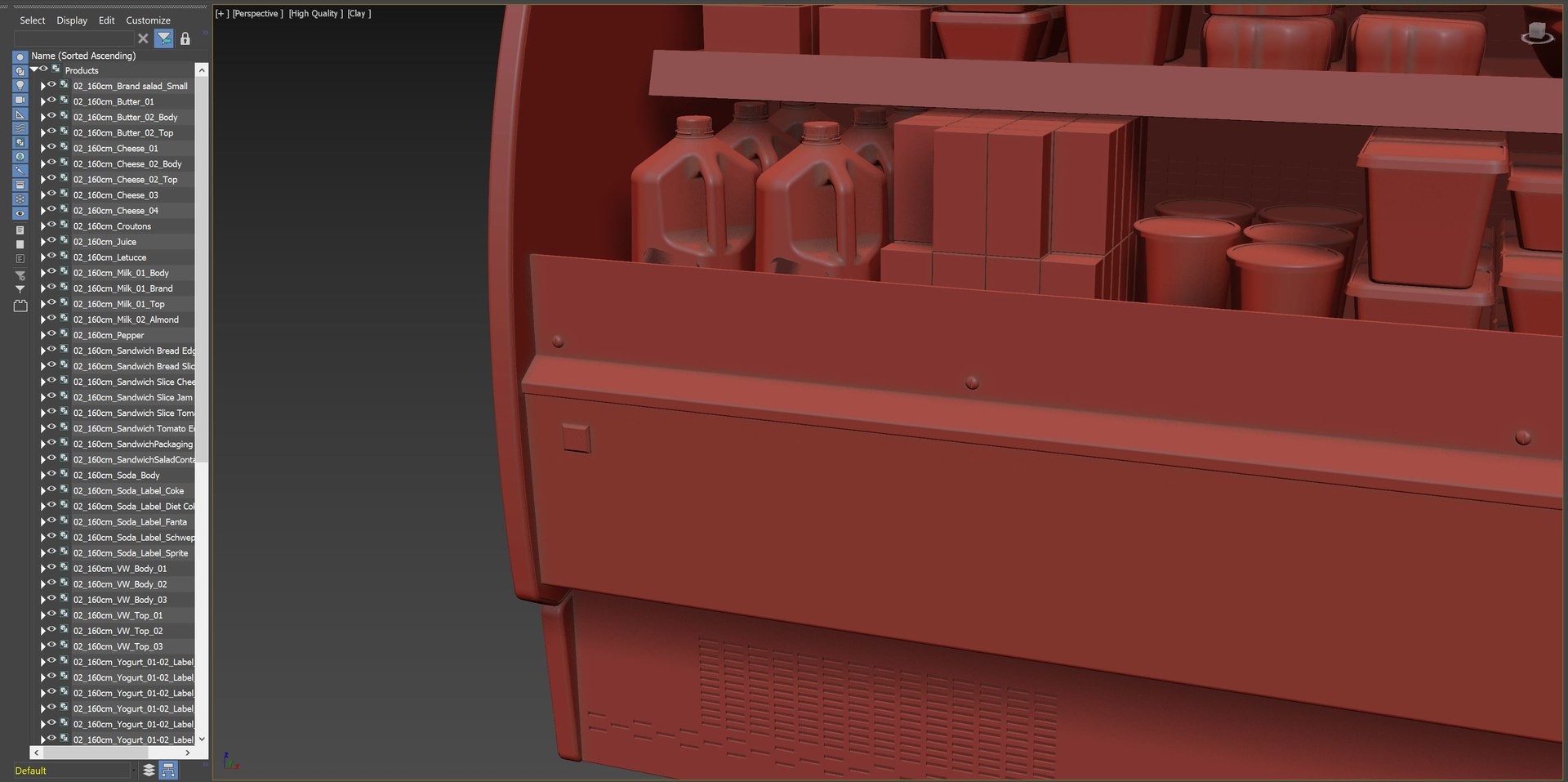Collapse the Products group tree
The width and height of the screenshot is (1568, 782).
click(34, 70)
